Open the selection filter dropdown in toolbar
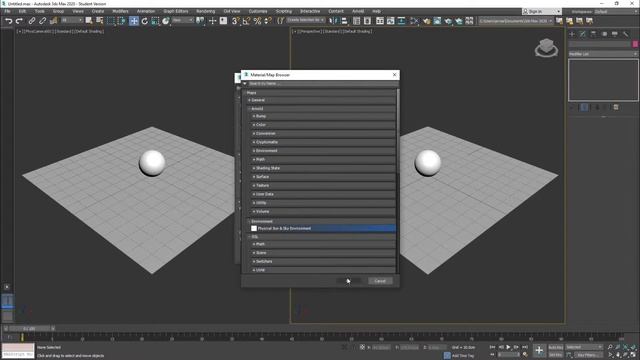This screenshot has height=360, width=640. tap(72, 20)
